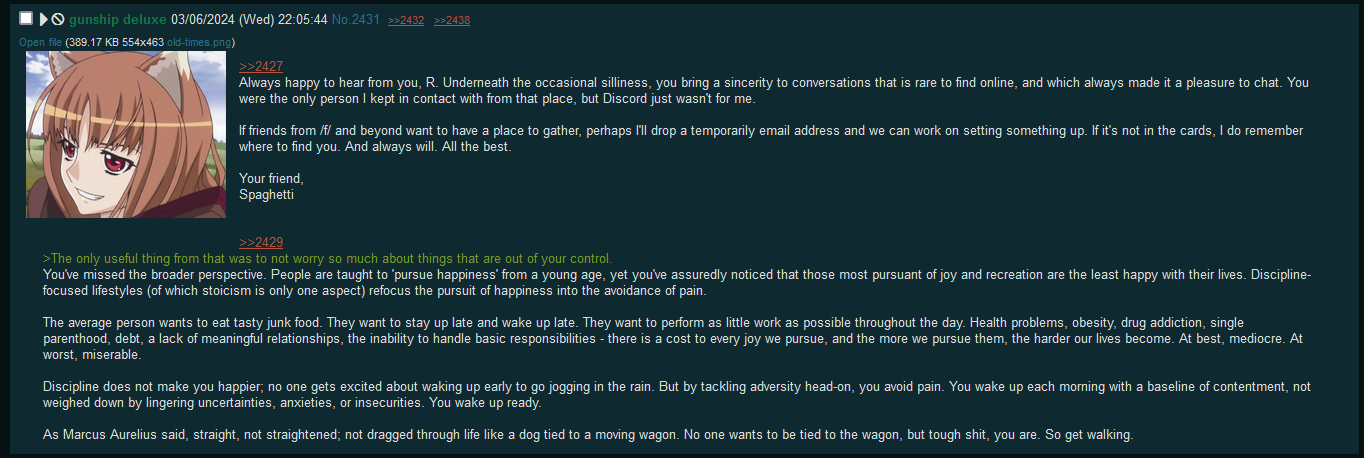Click the Marcus Aurelius closing paragraph

pos(588,434)
